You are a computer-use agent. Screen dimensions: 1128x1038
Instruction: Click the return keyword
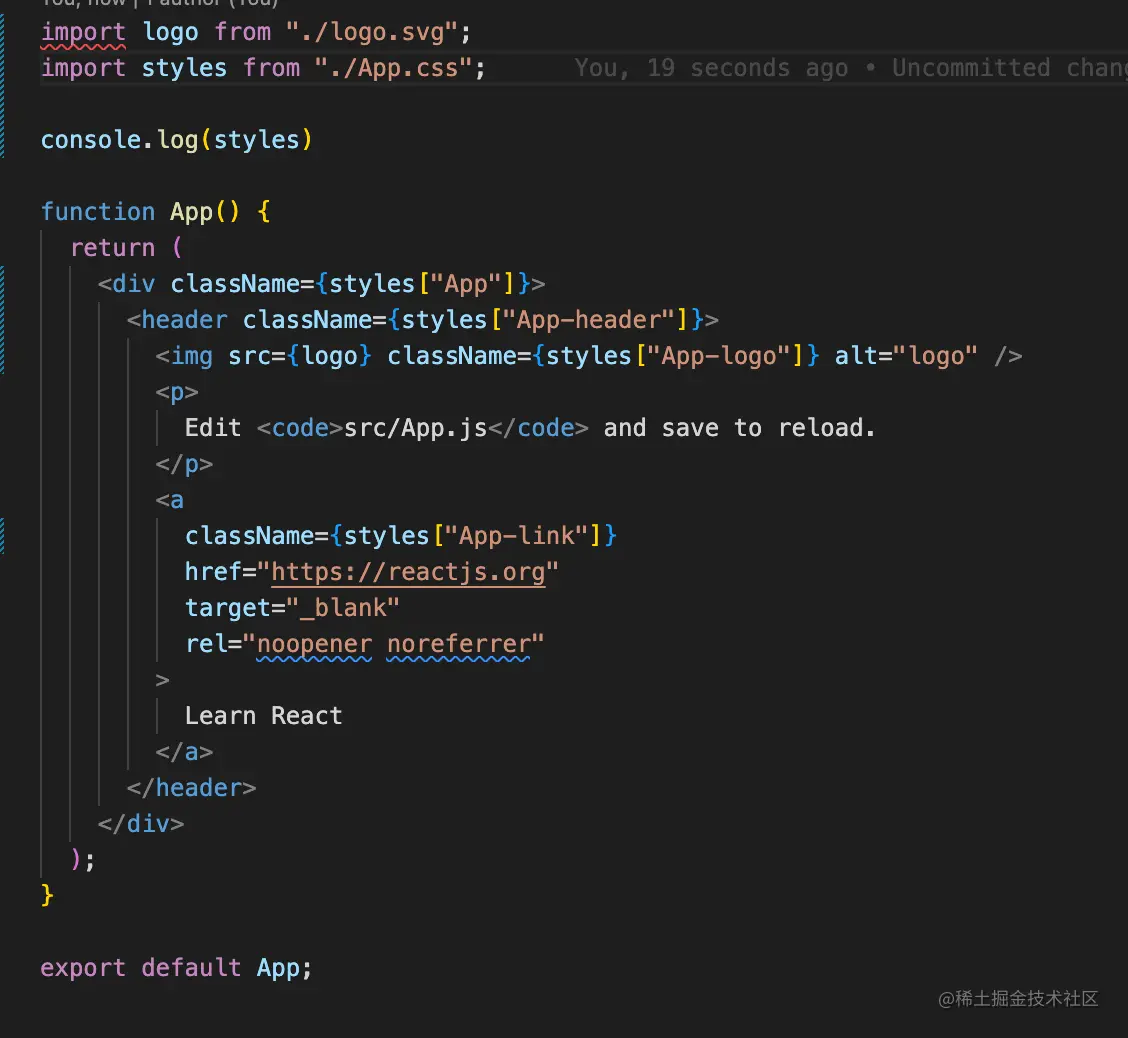coord(112,247)
